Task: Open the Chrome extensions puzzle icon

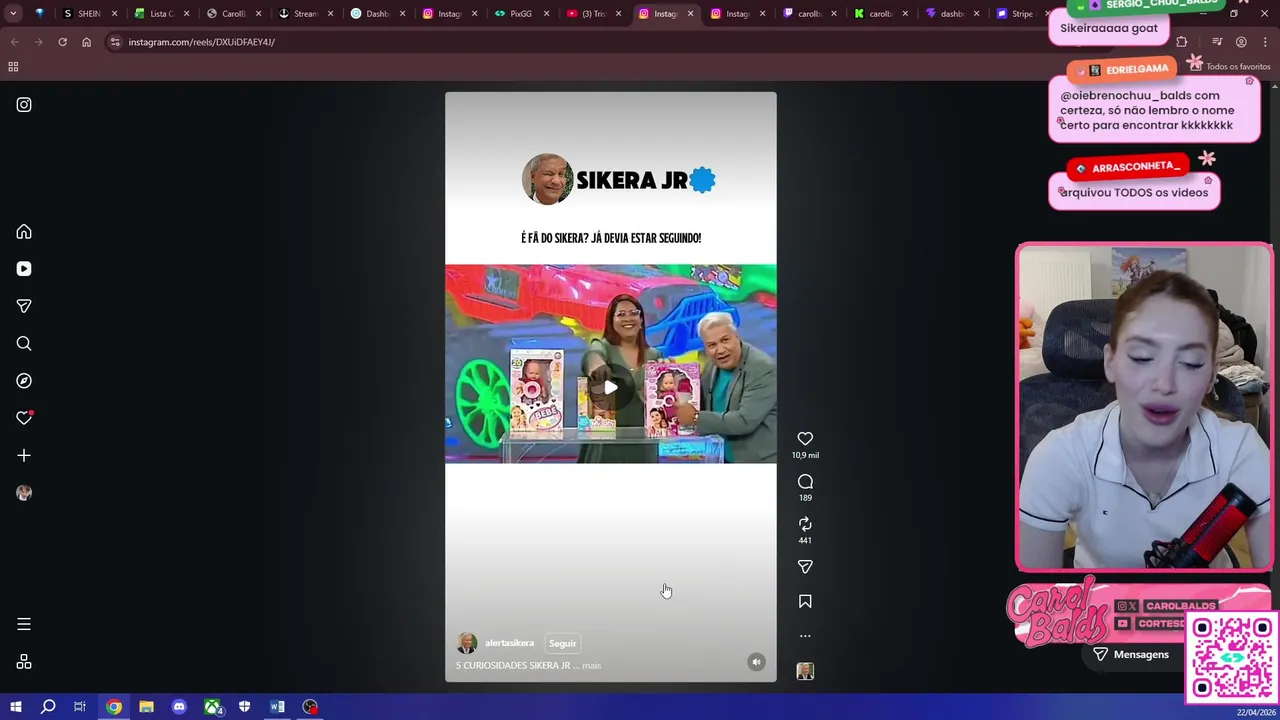Action: click(x=1182, y=42)
